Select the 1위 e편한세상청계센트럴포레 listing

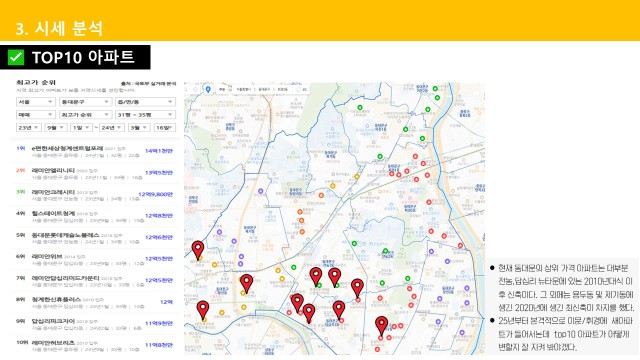[x=95, y=151]
